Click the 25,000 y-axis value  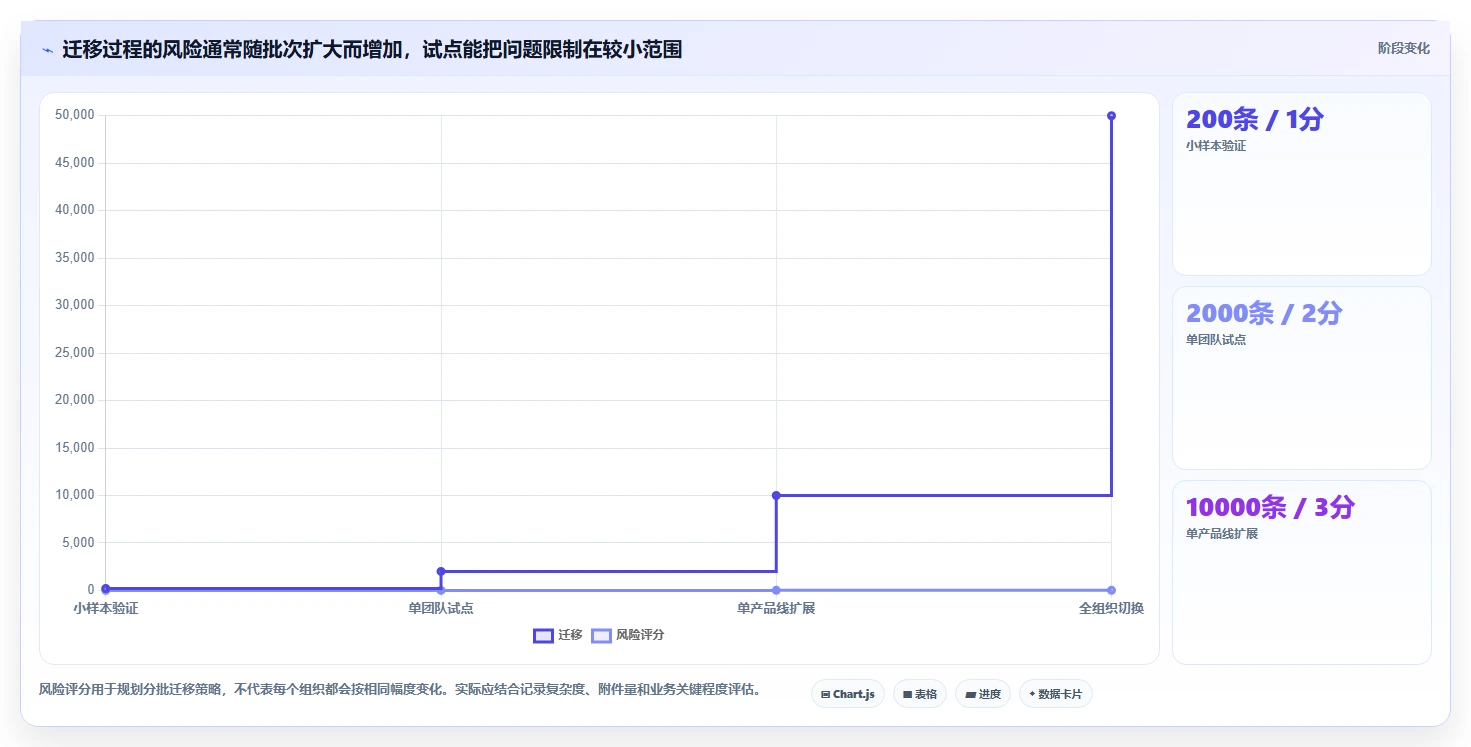[x=75, y=353]
